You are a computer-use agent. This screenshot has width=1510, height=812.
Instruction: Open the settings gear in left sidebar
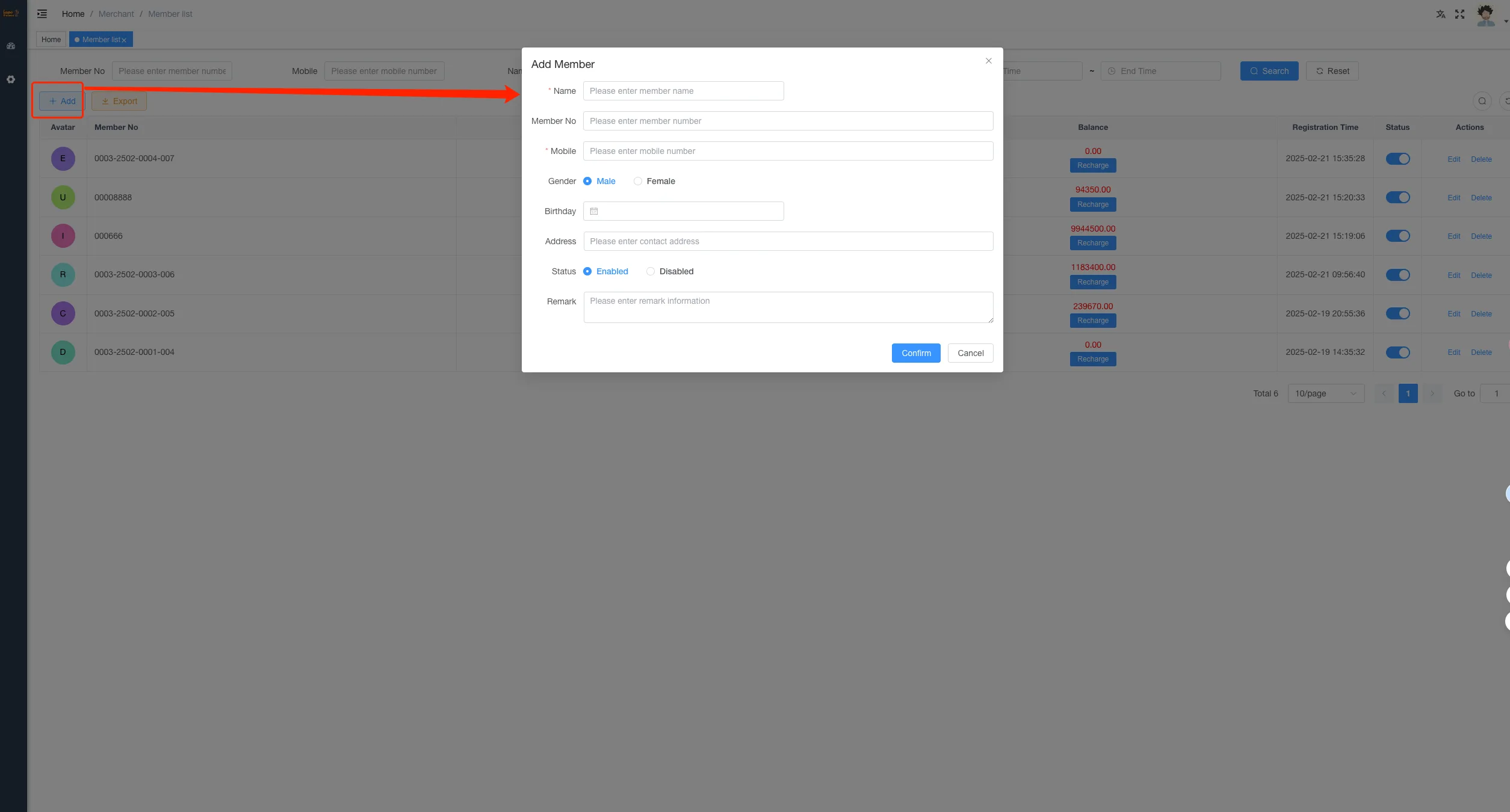11,79
